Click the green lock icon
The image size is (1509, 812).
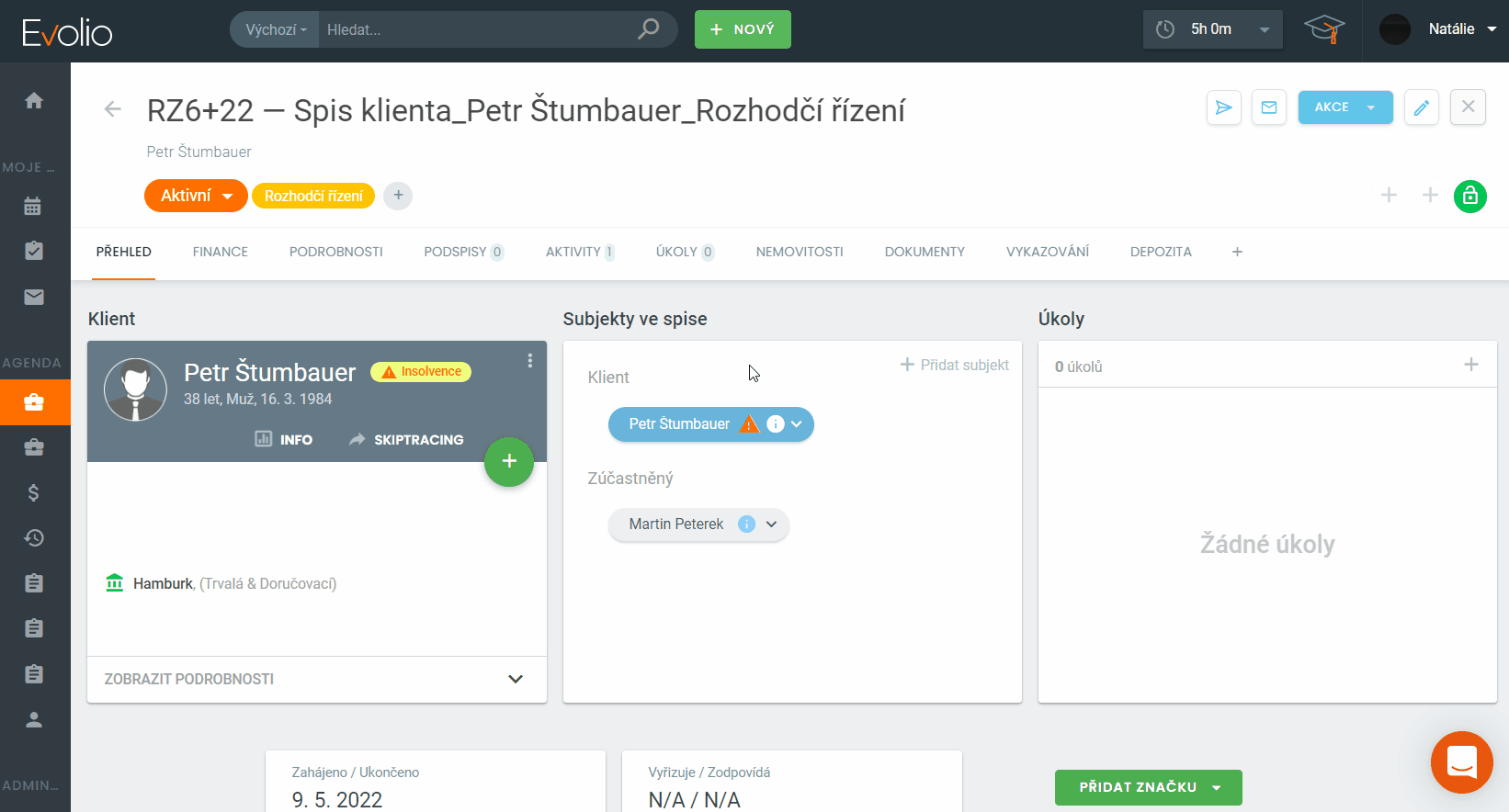tap(1469, 196)
